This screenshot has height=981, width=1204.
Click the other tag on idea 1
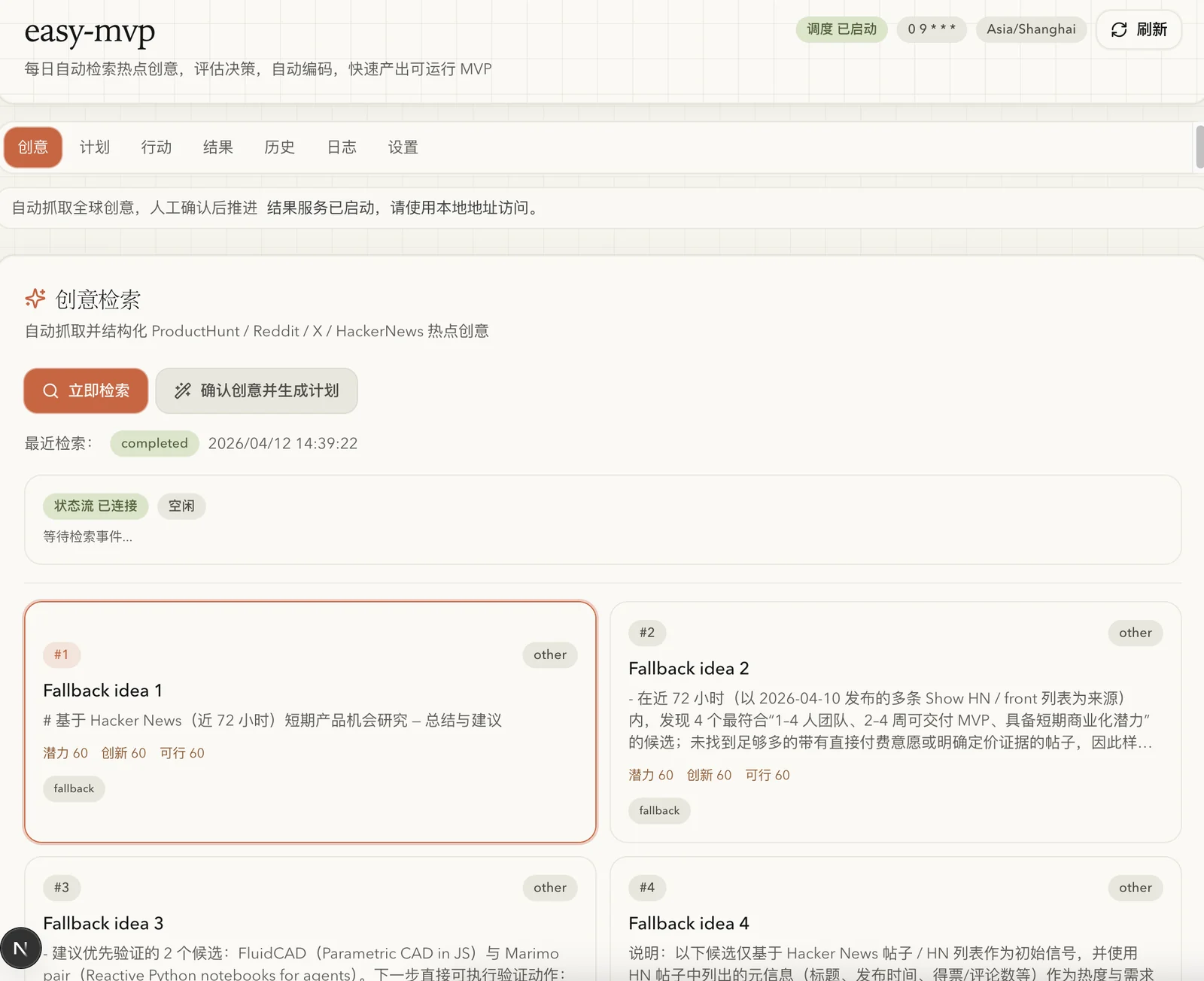550,655
